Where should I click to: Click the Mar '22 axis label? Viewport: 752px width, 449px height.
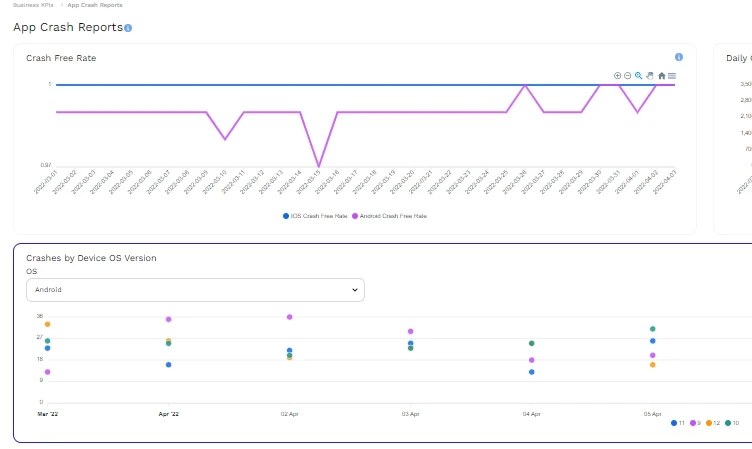pos(47,414)
